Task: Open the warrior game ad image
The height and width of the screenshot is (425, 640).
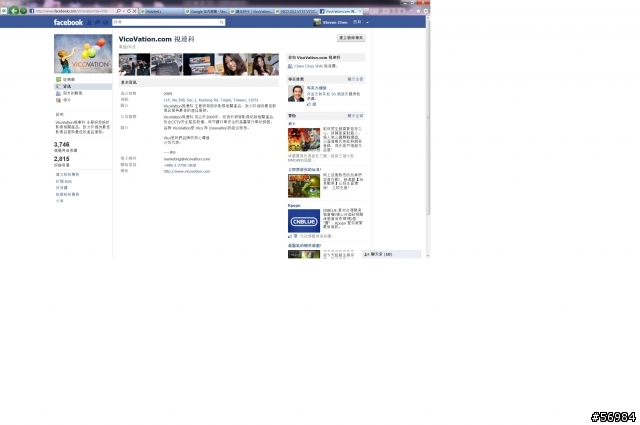Action: coord(304,140)
